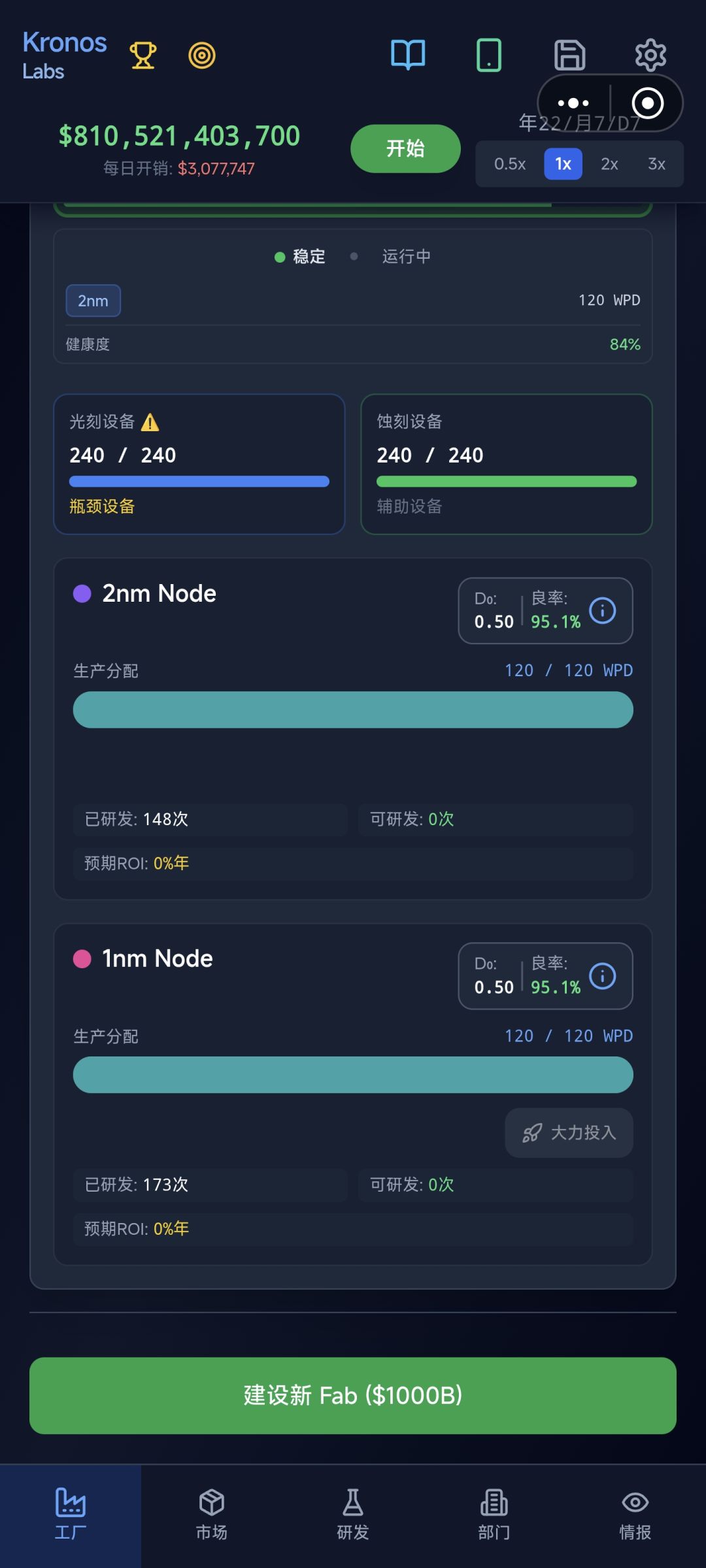The image size is (706, 1568).
Task: Open the settings gear icon
Action: point(650,55)
